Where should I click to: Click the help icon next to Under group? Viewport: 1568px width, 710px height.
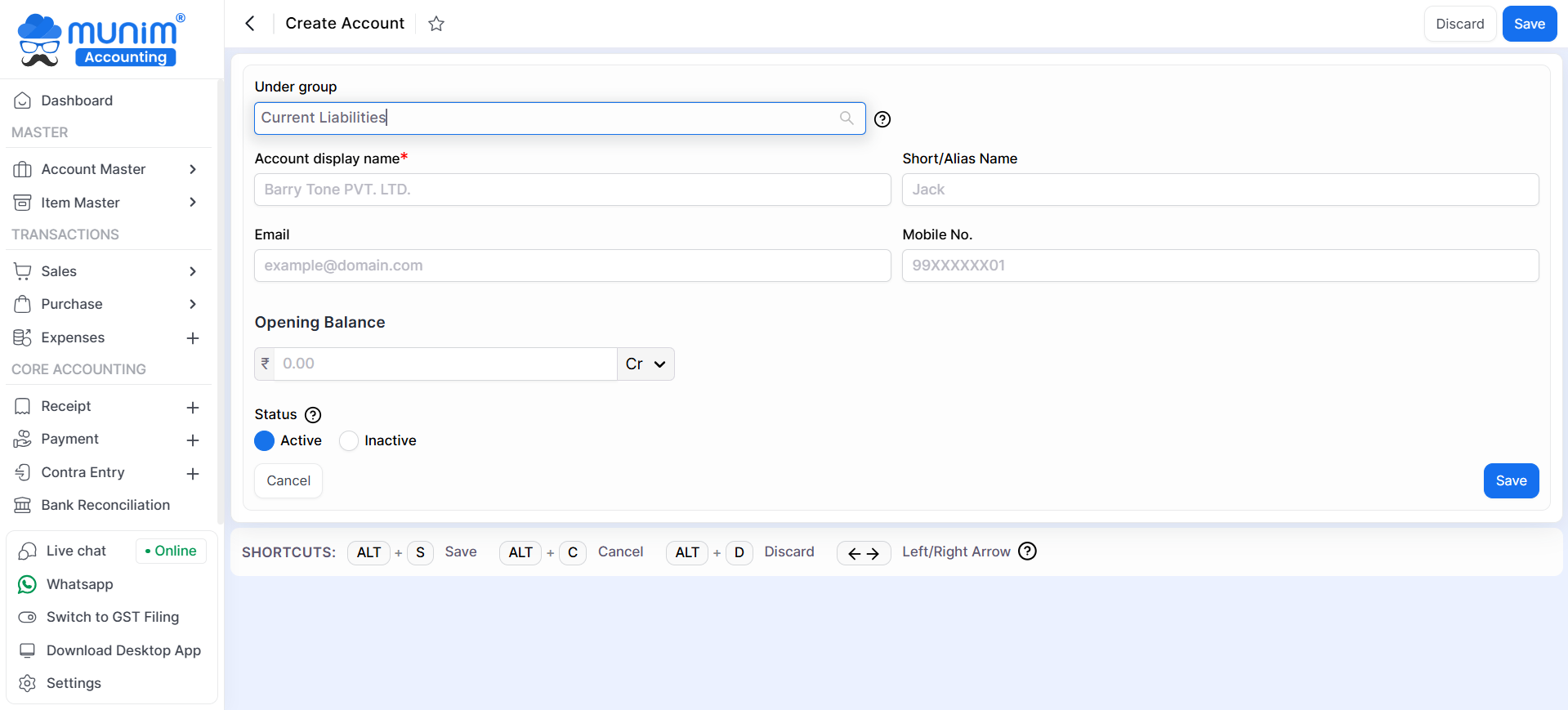pos(882,119)
